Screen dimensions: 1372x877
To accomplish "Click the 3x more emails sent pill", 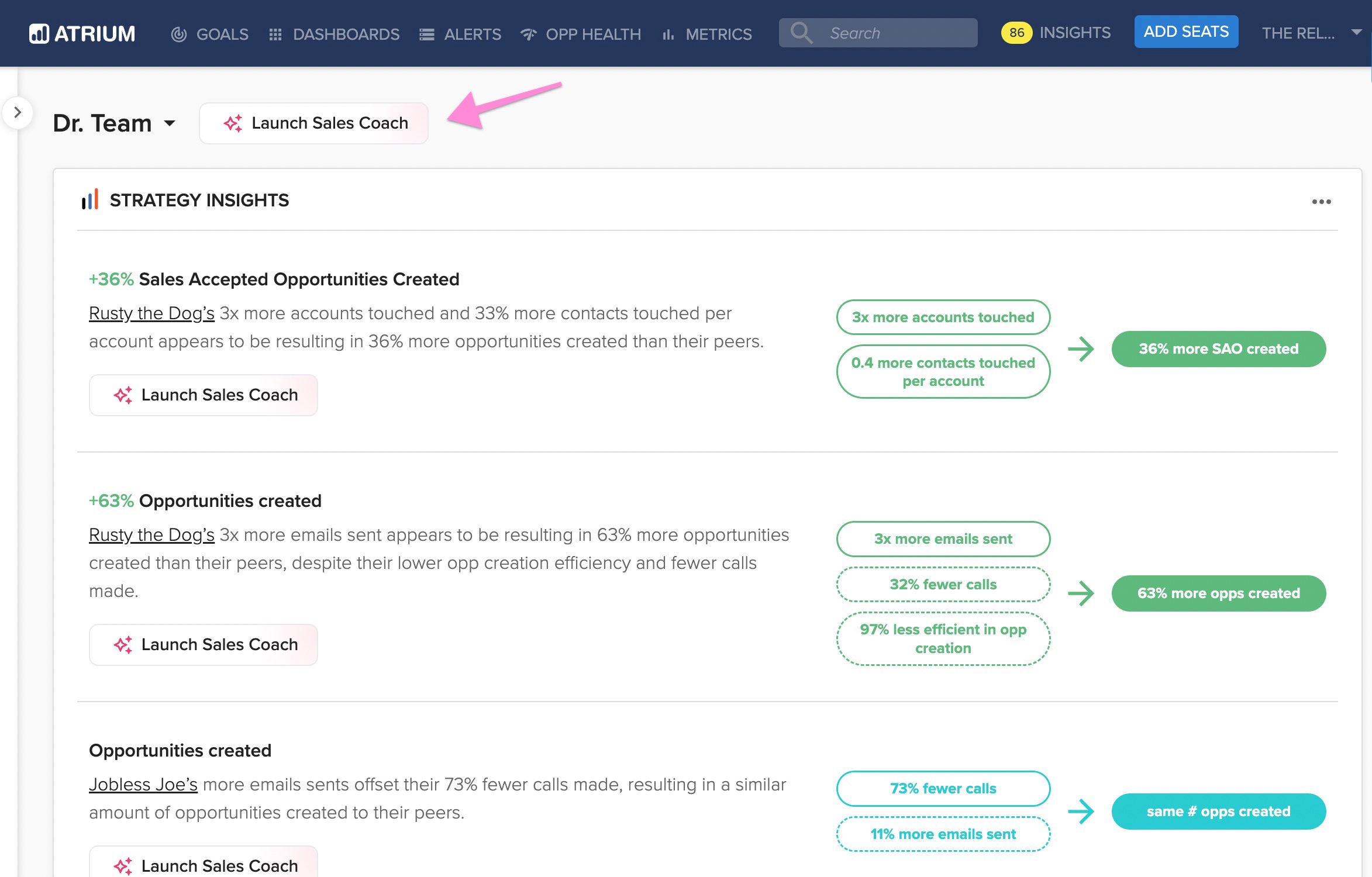I will point(943,539).
